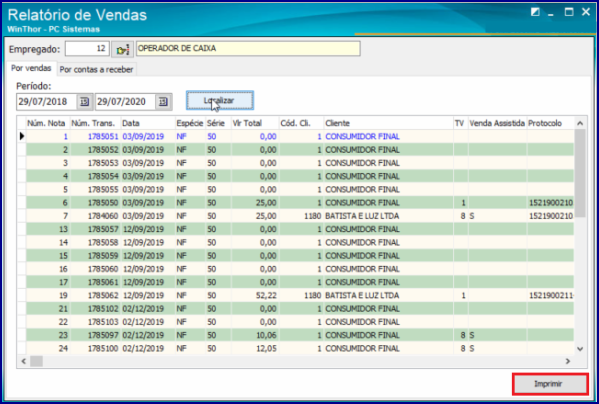Click the window restore-layout icon in title bar
599x404 pixels.
coord(535,12)
